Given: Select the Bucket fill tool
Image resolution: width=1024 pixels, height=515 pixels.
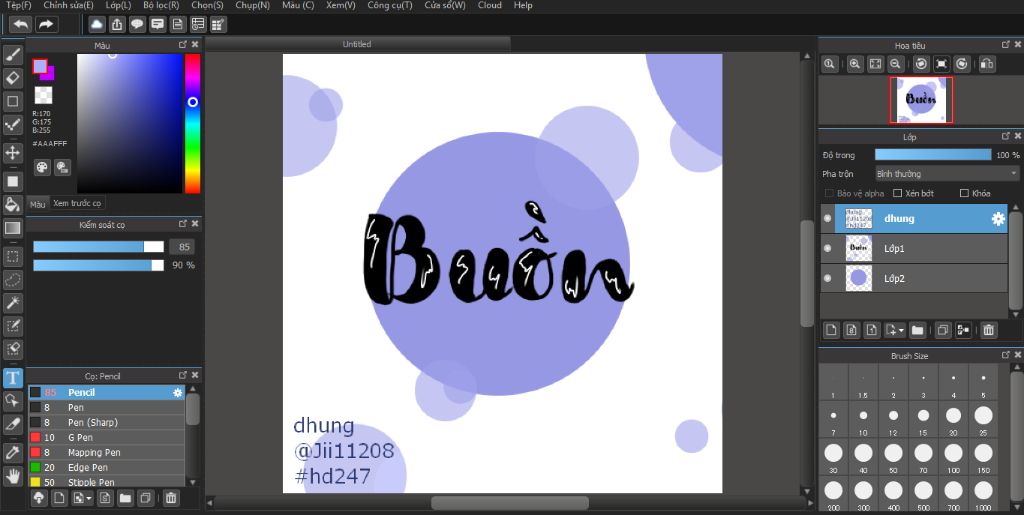Looking at the screenshot, I should click(x=12, y=204).
